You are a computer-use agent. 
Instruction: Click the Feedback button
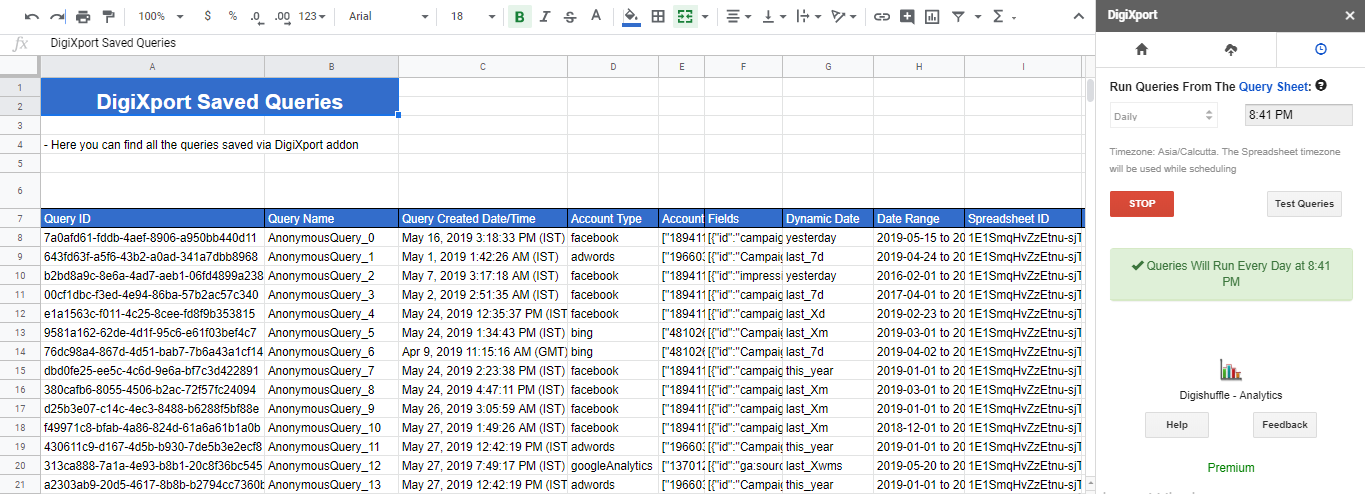tap(1284, 425)
